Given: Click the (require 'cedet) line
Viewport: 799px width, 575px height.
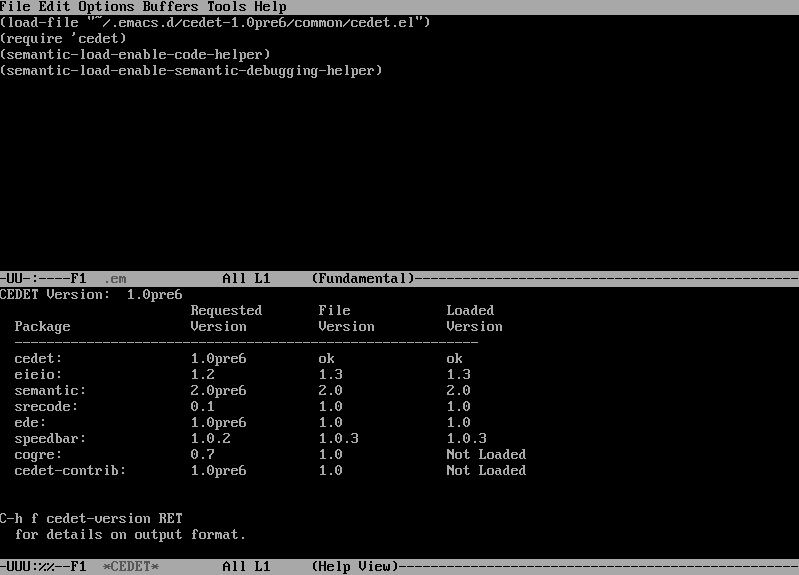Looking at the screenshot, I should click(x=63, y=39).
